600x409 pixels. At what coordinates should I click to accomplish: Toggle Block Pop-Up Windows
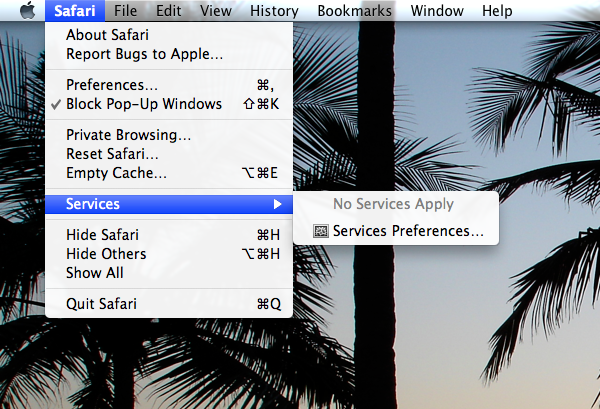coord(169,104)
